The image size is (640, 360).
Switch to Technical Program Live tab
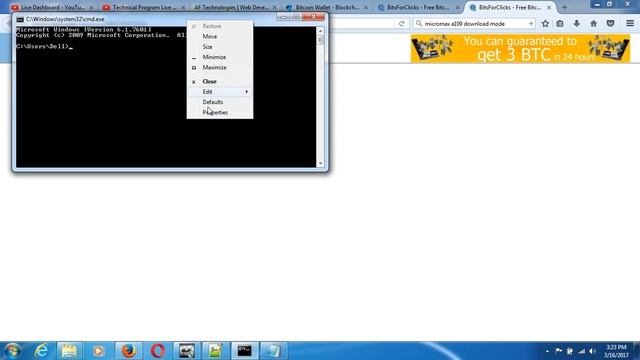pos(144,7)
